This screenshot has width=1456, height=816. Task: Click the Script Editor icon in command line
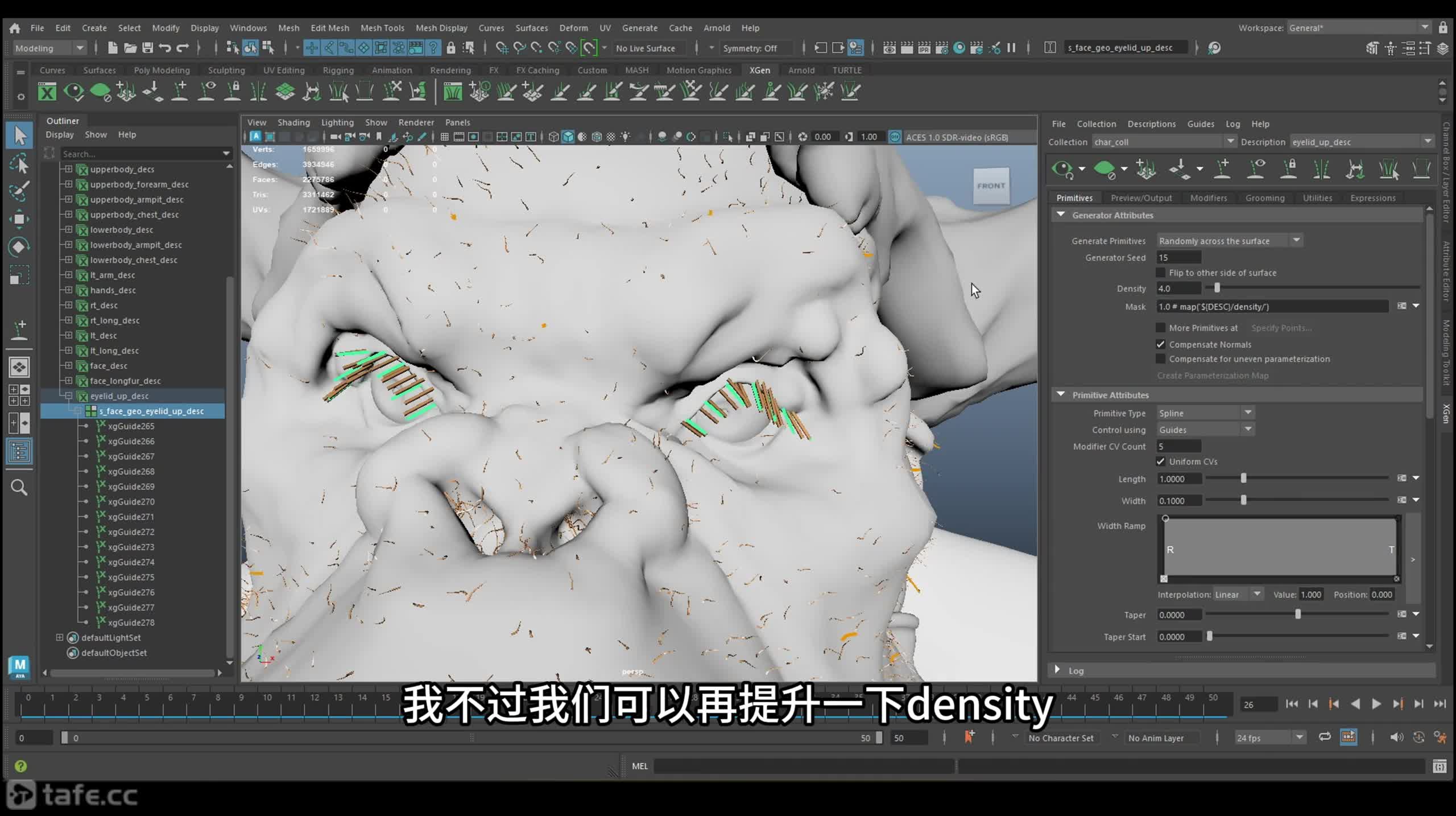1440,766
